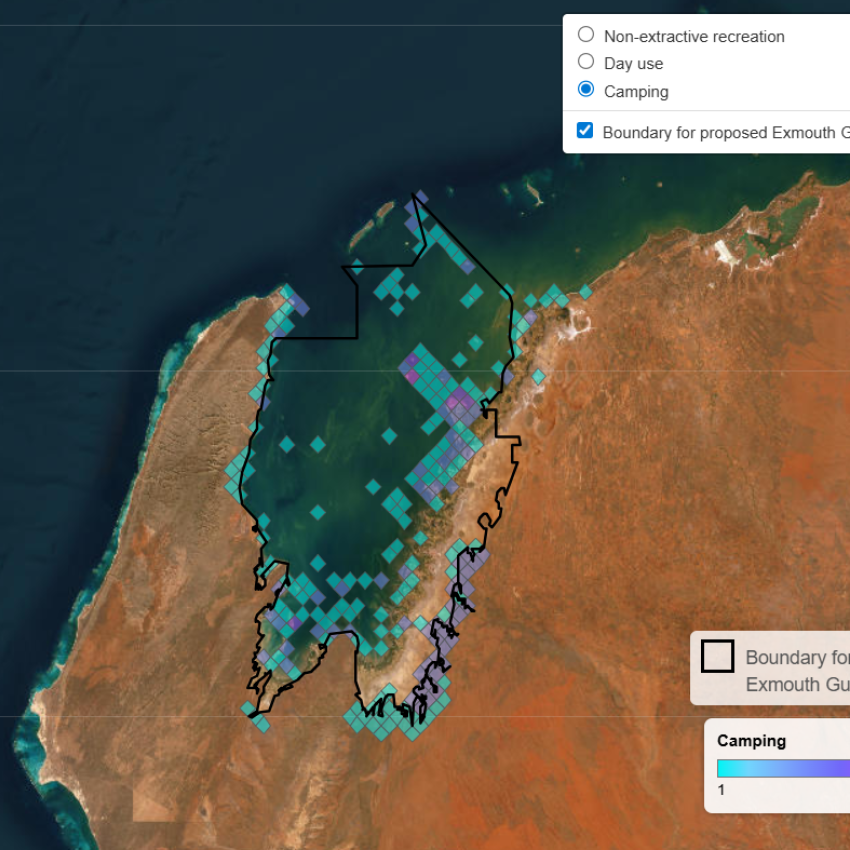Click the boundary legend label text
850x850 pixels.
(x=798, y=671)
